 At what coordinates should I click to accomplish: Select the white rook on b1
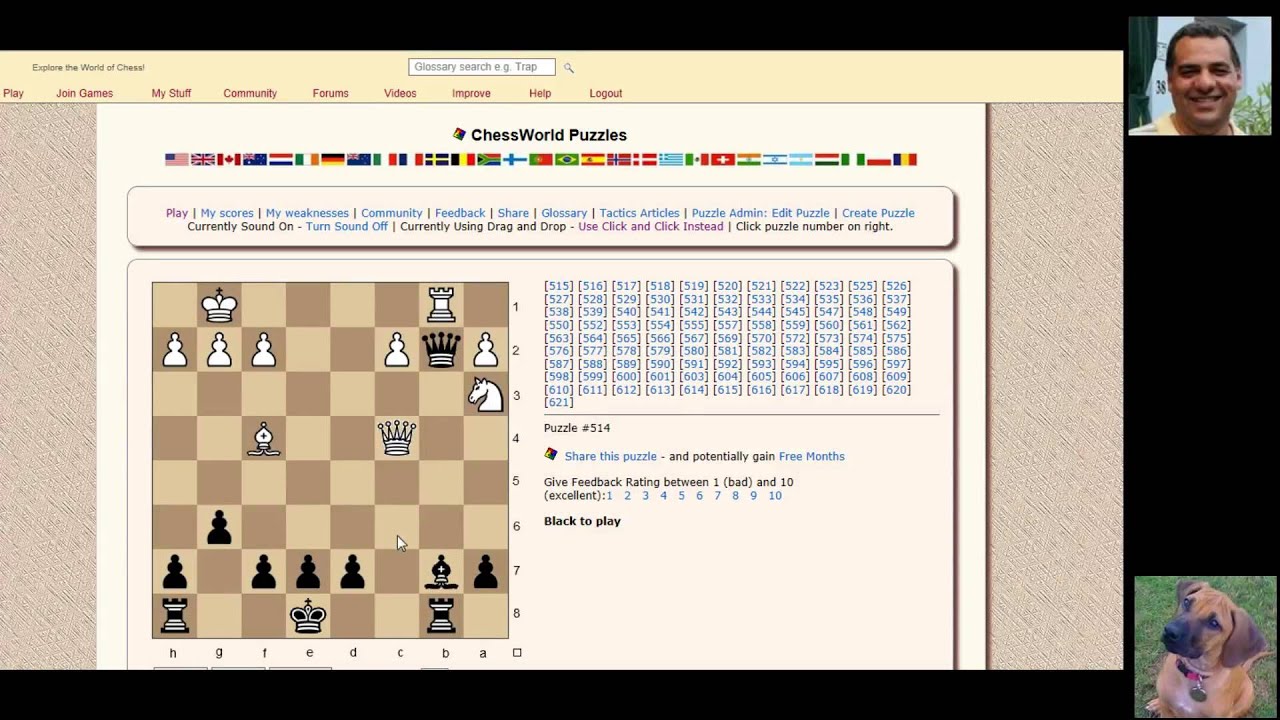[x=441, y=306]
